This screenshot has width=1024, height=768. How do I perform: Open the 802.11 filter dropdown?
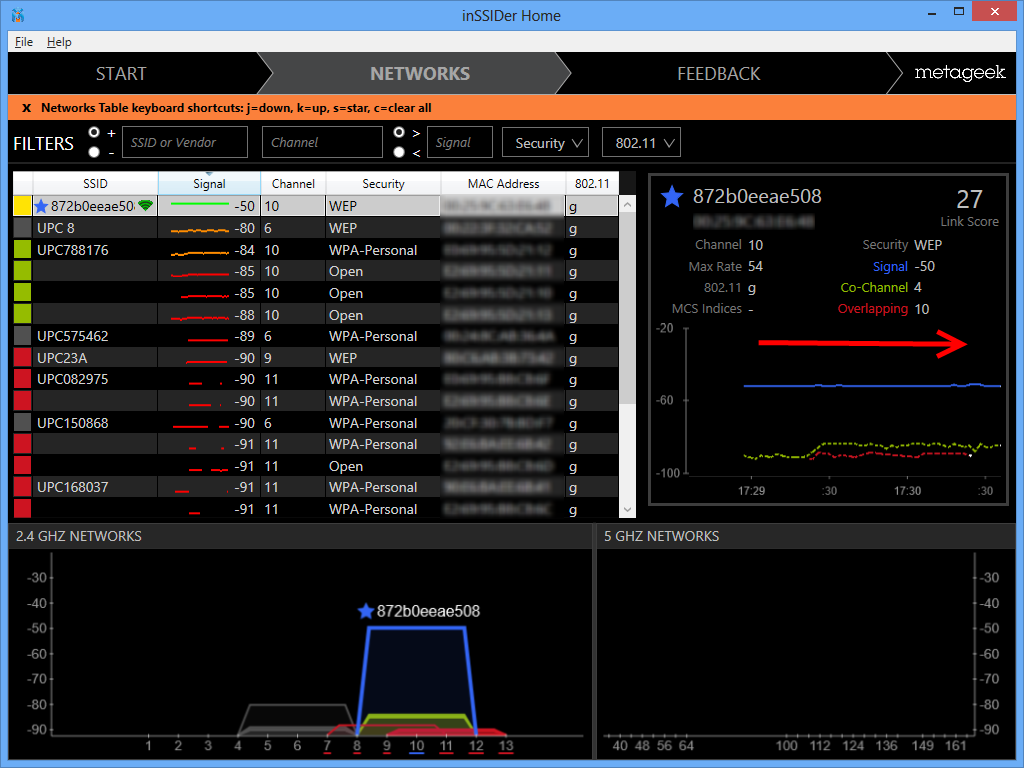tap(641, 142)
